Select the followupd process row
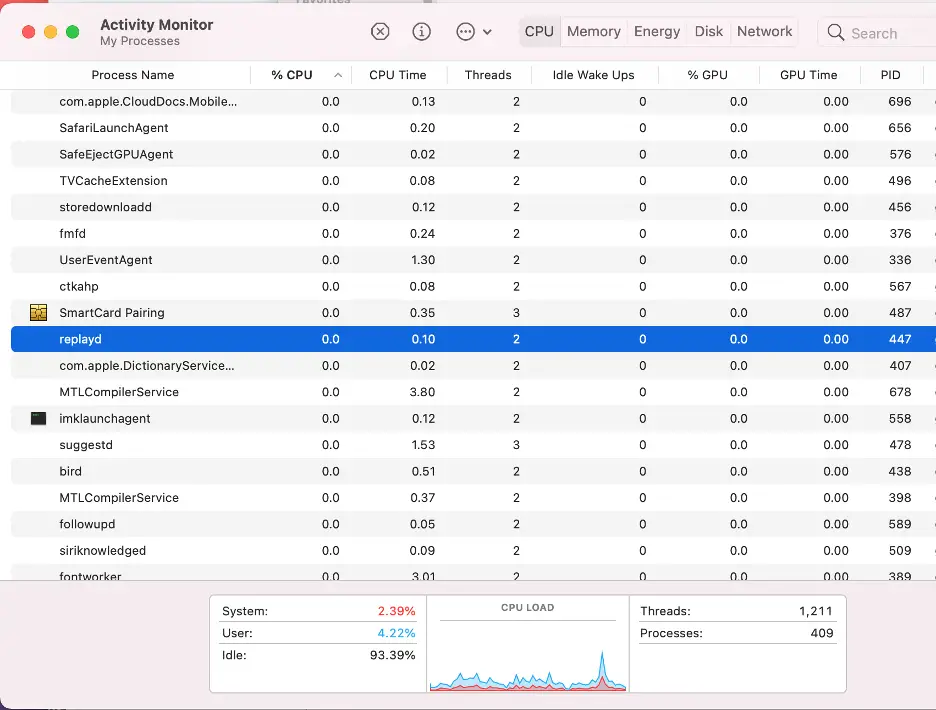936x710 pixels. (x=473, y=524)
